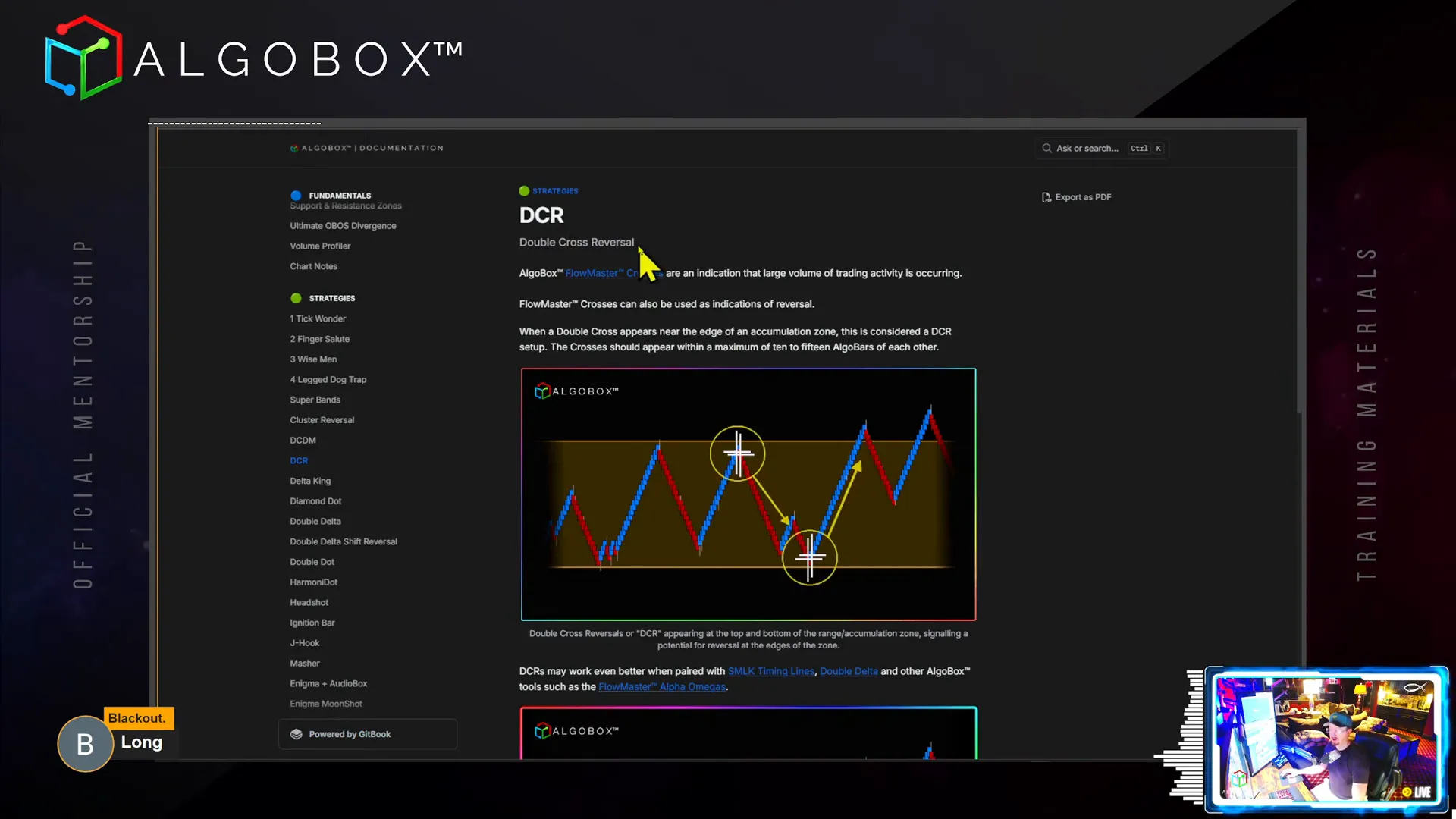The image size is (1456, 819).
Task: Click the DCR chart illustration image
Action: tap(748, 494)
